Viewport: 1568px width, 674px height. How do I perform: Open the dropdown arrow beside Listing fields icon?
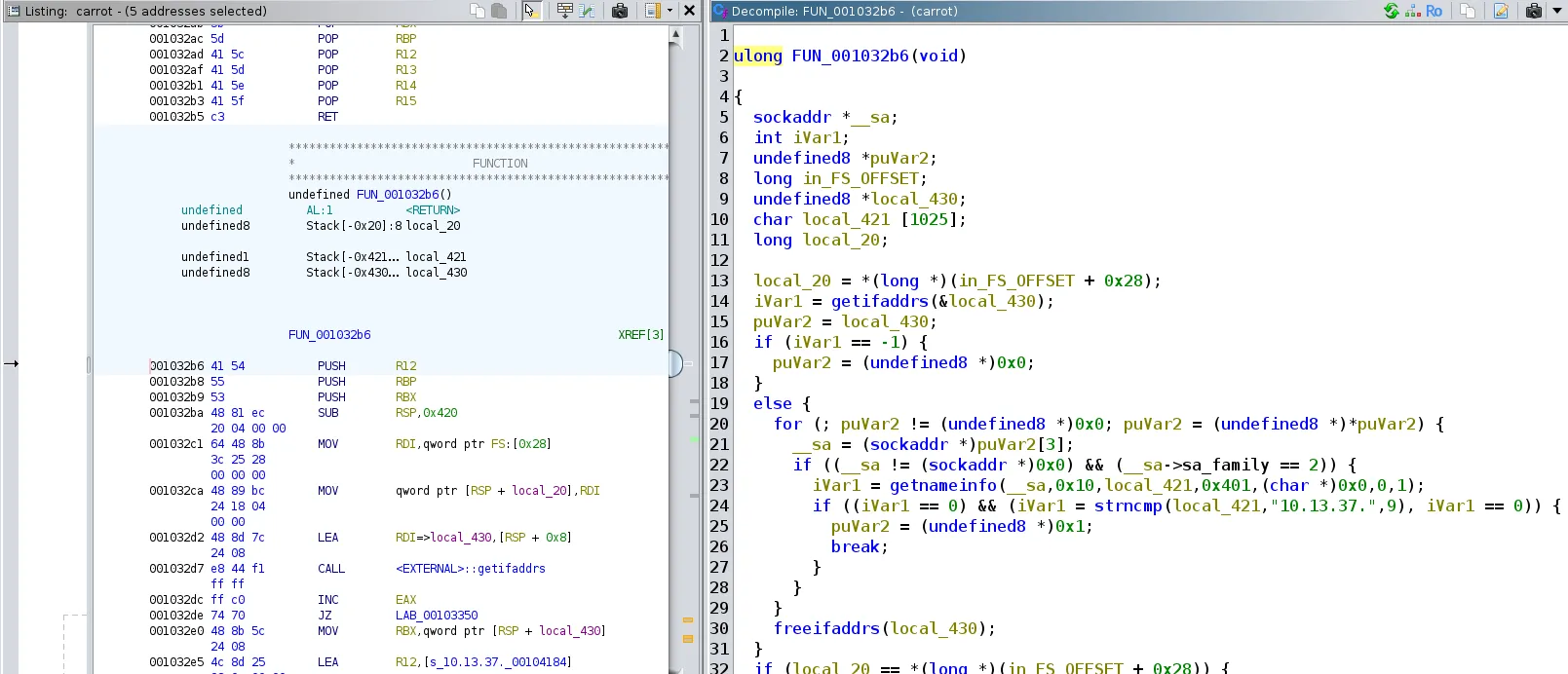click(669, 11)
